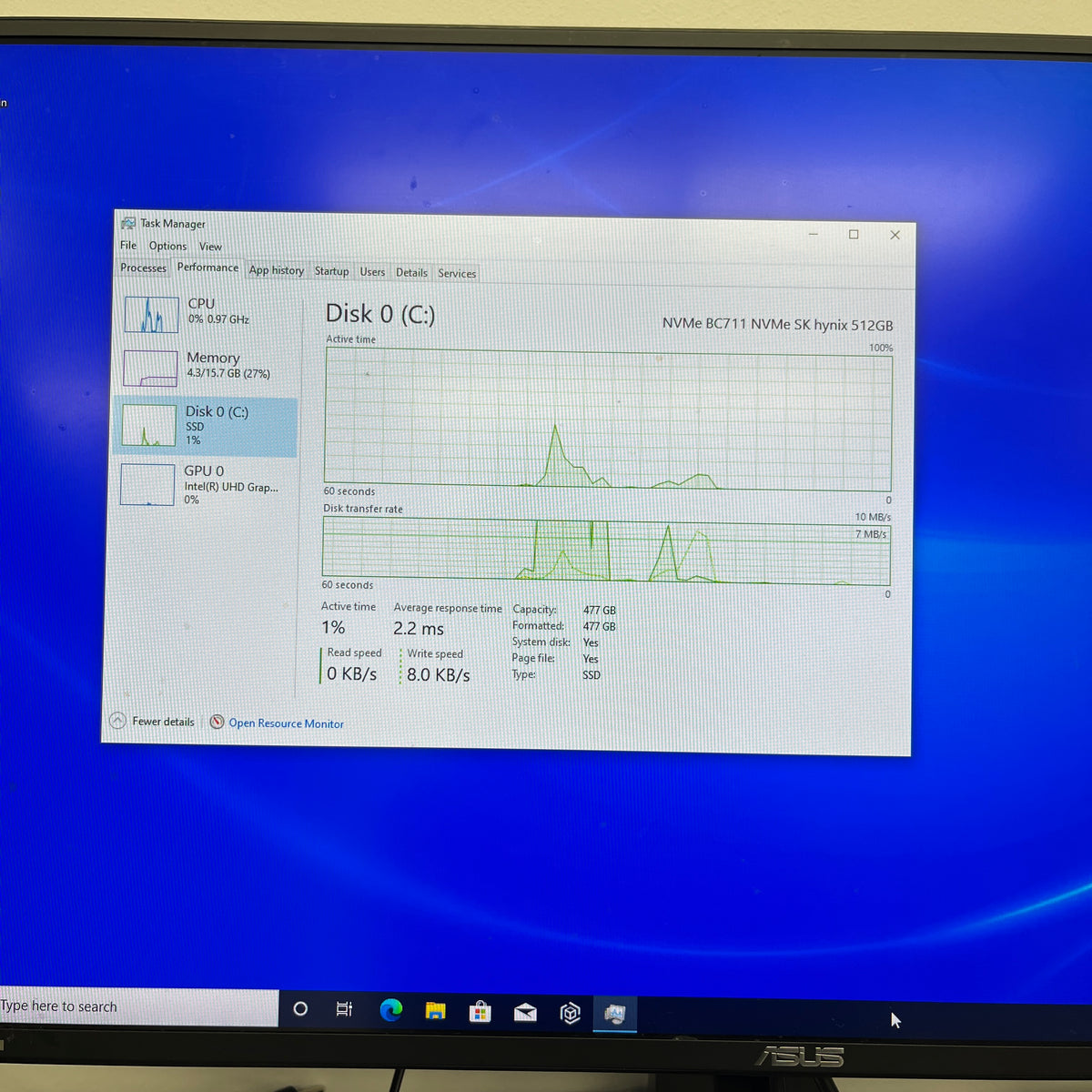Select the Read speed 0 KB/s value
This screenshot has width=1092, height=1092.
tap(351, 674)
